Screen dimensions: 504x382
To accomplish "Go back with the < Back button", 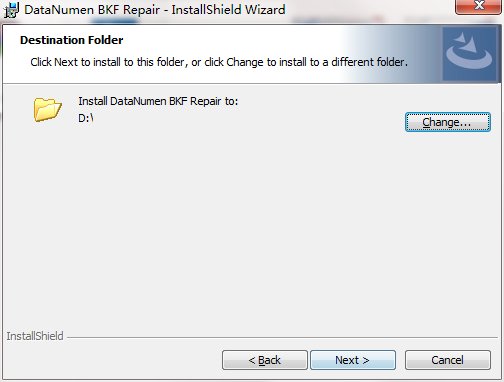I will coord(265,360).
